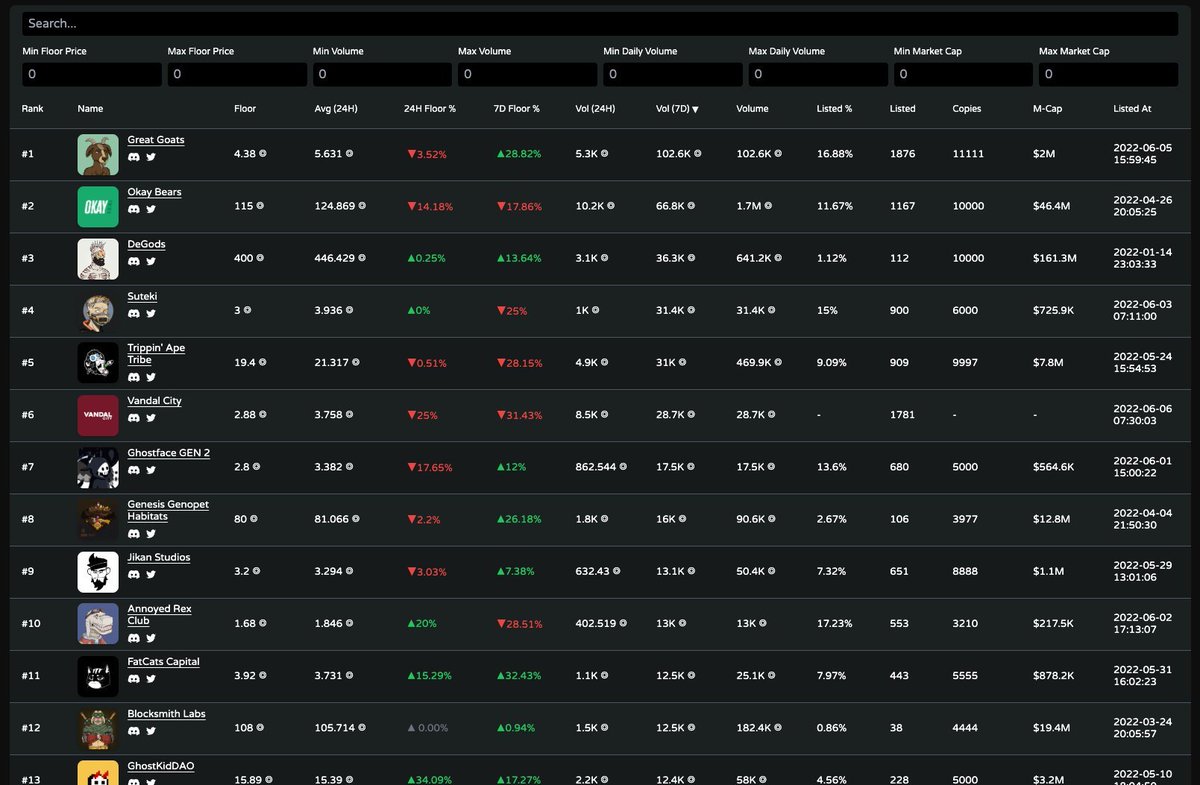
Task: Sort by Listed % column header
Action: click(835, 108)
